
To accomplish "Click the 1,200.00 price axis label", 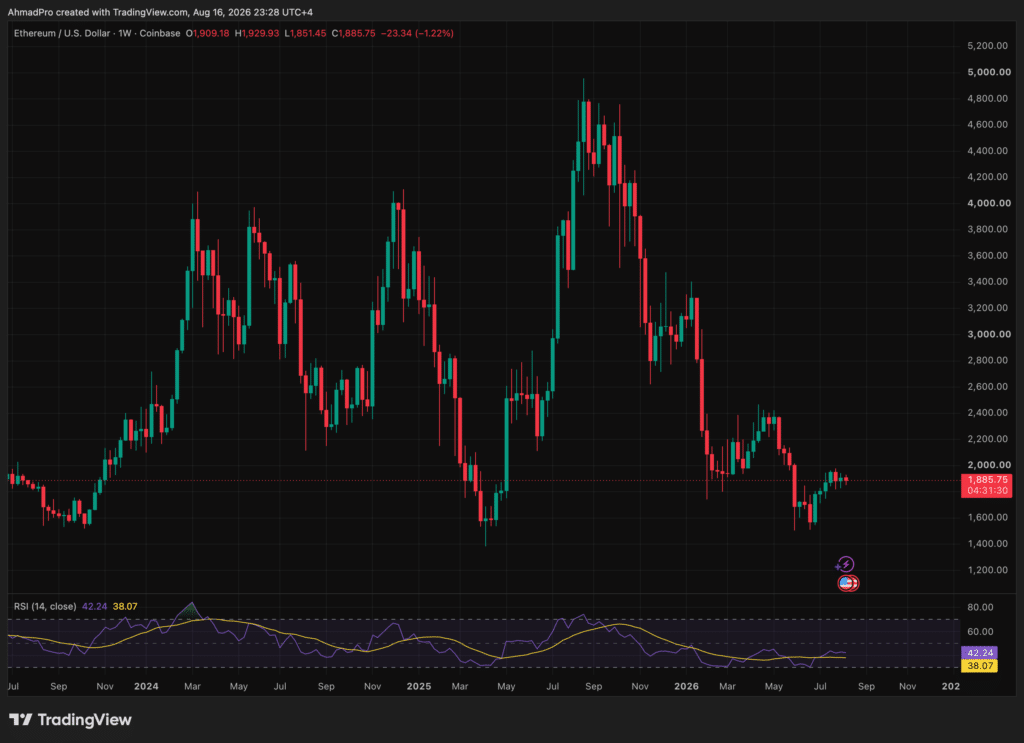I will coord(987,570).
